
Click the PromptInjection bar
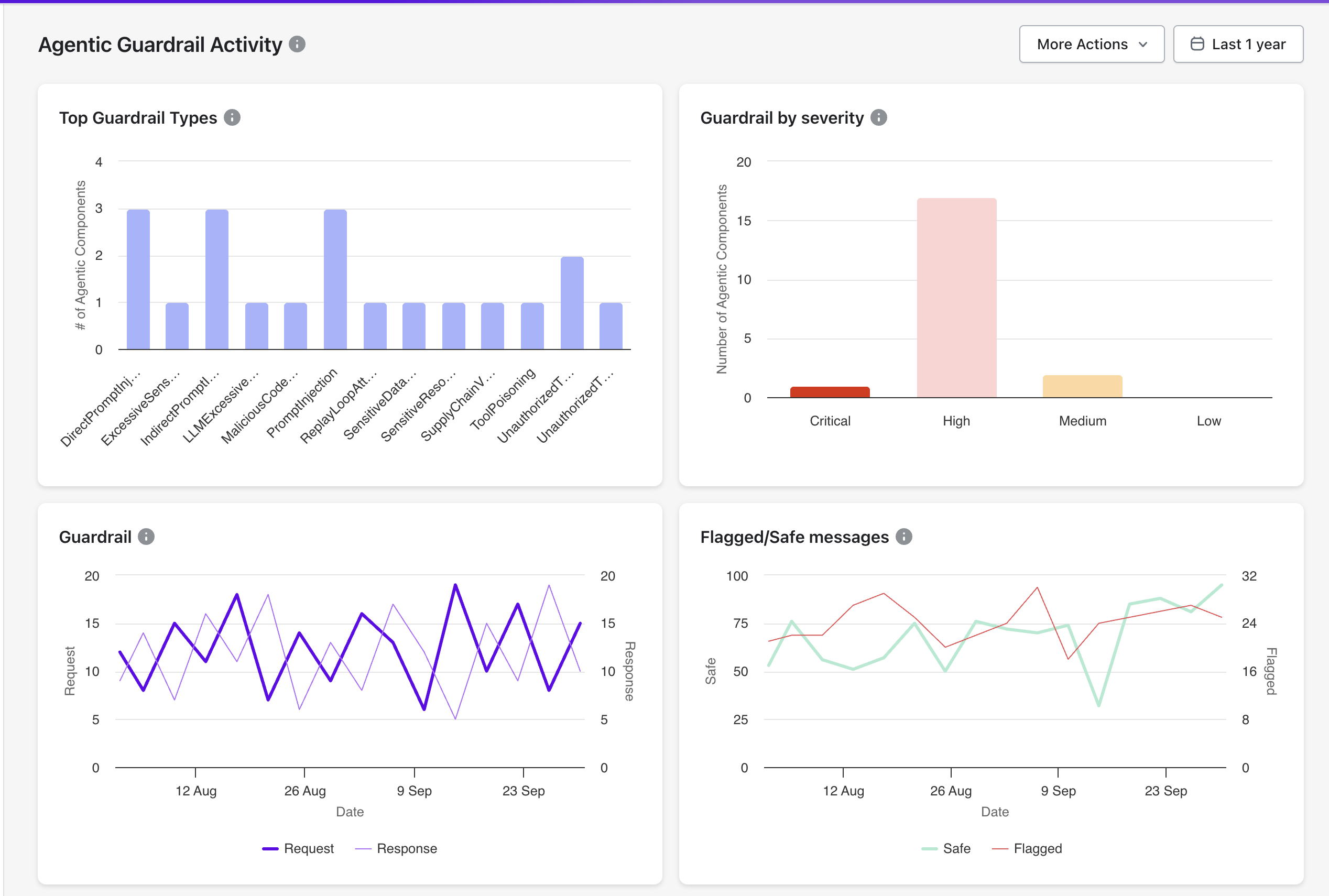click(335, 279)
